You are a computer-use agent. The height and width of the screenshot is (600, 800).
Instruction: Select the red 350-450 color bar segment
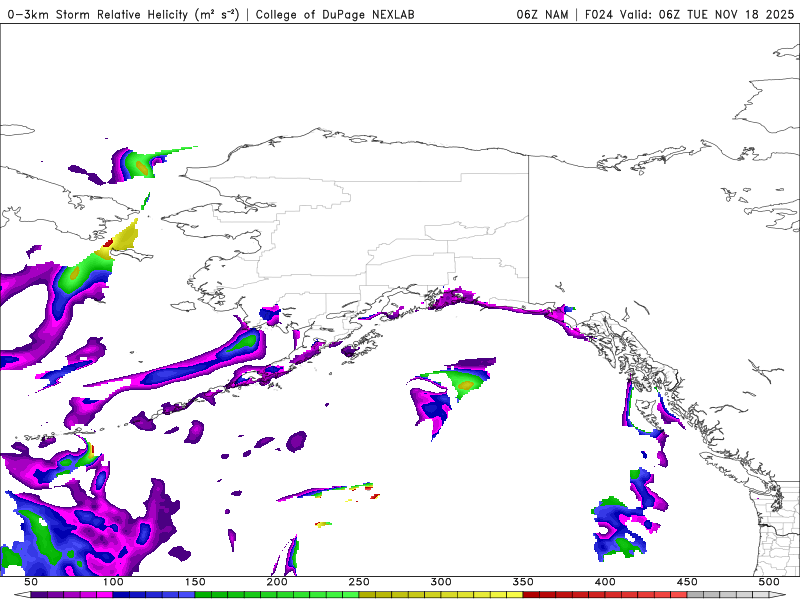click(x=605, y=595)
